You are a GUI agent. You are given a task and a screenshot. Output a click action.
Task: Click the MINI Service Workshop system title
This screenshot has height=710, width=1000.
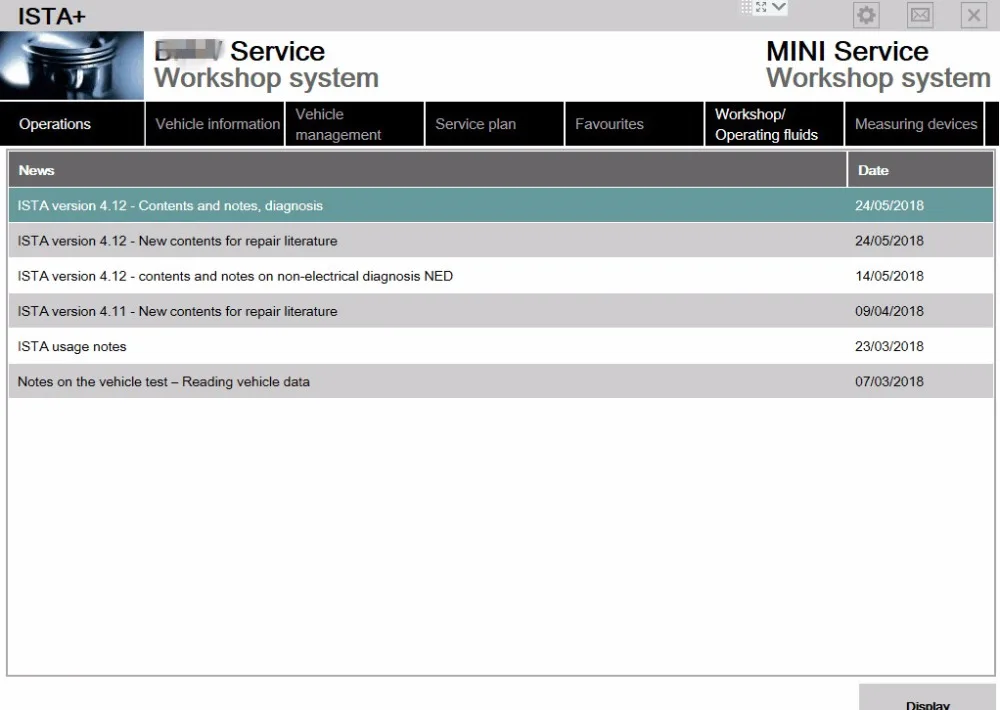878,64
